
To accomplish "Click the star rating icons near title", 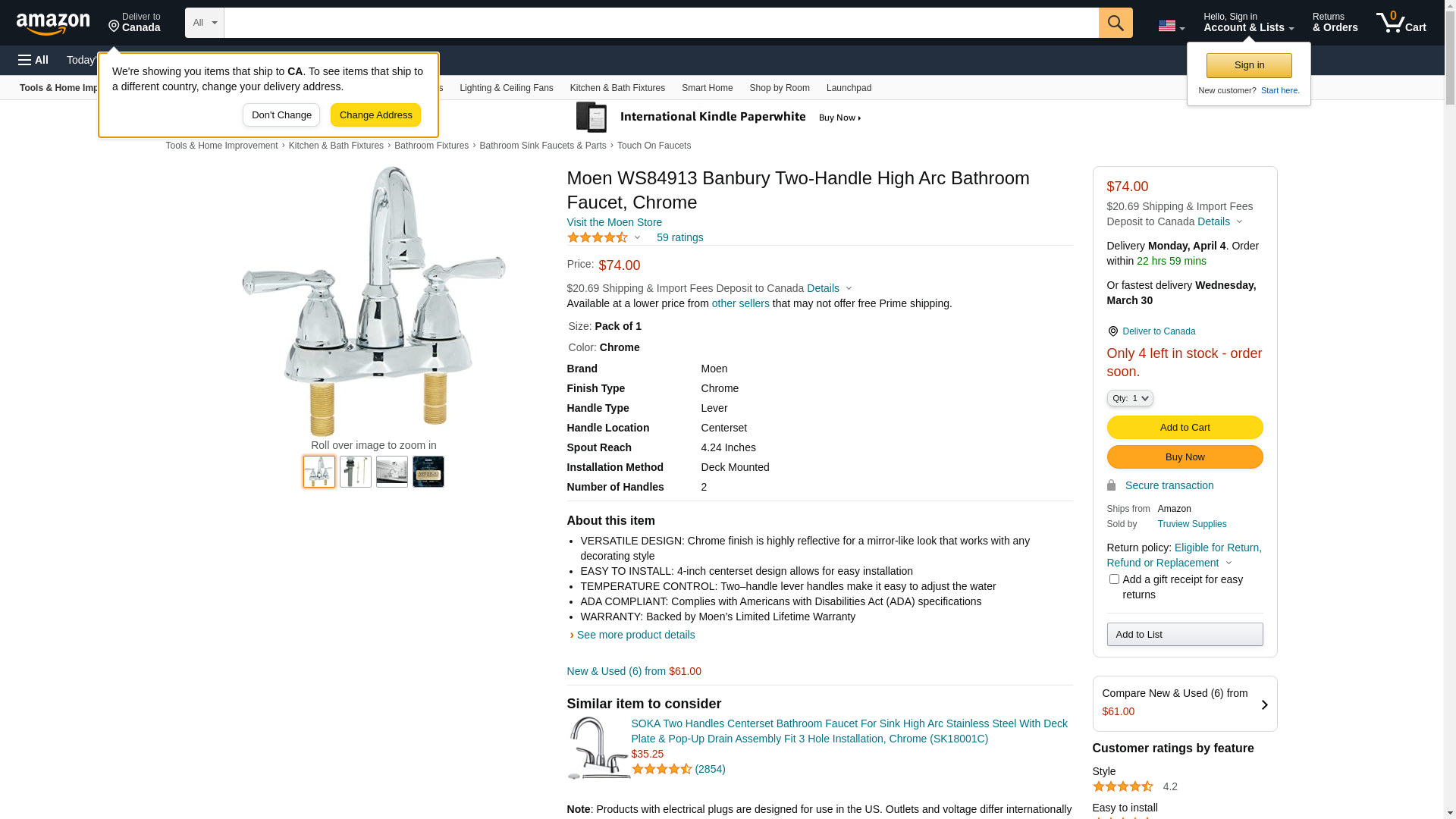I will pyautogui.click(x=598, y=237).
